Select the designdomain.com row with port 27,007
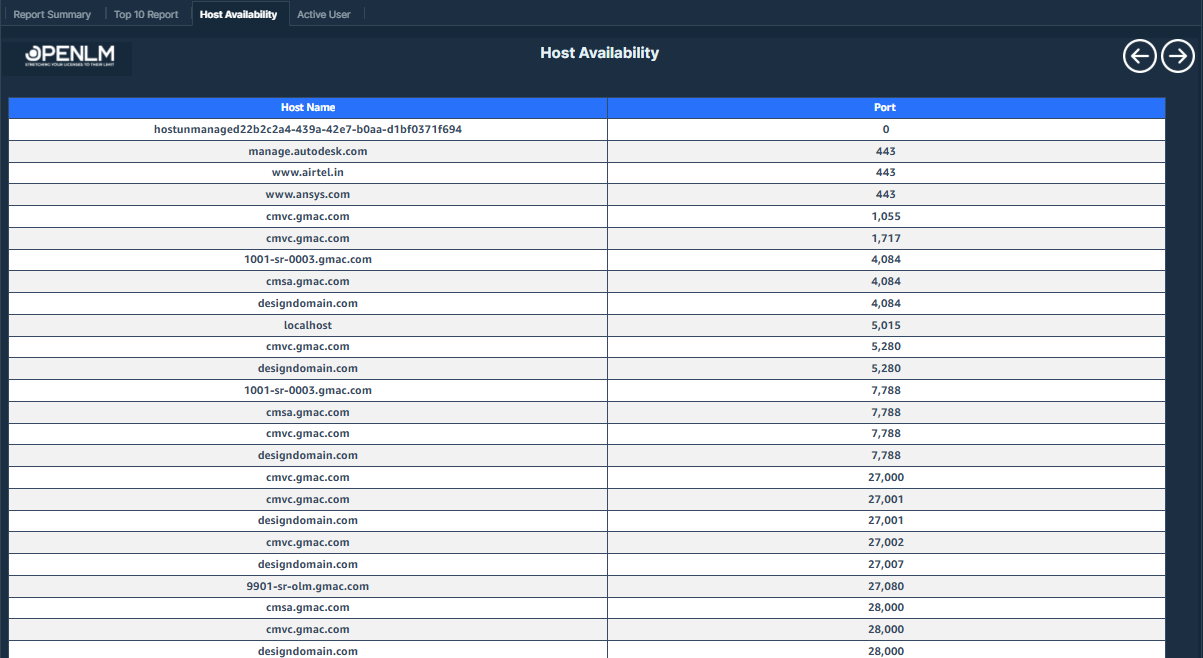 click(x=307, y=563)
